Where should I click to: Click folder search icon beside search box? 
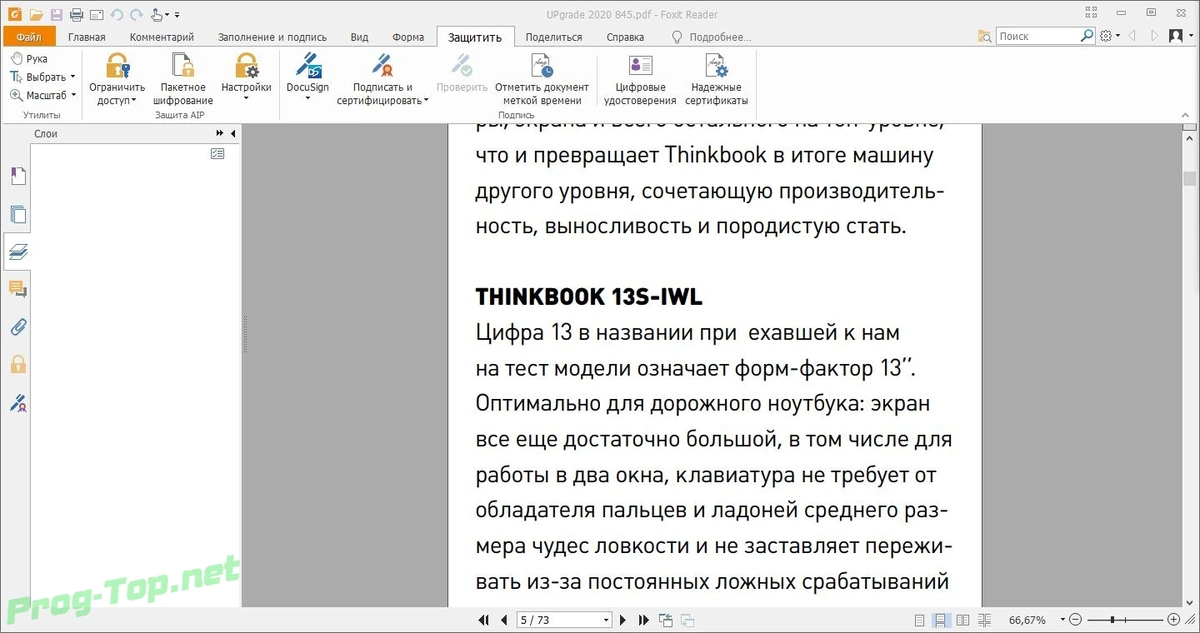(986, 36)
